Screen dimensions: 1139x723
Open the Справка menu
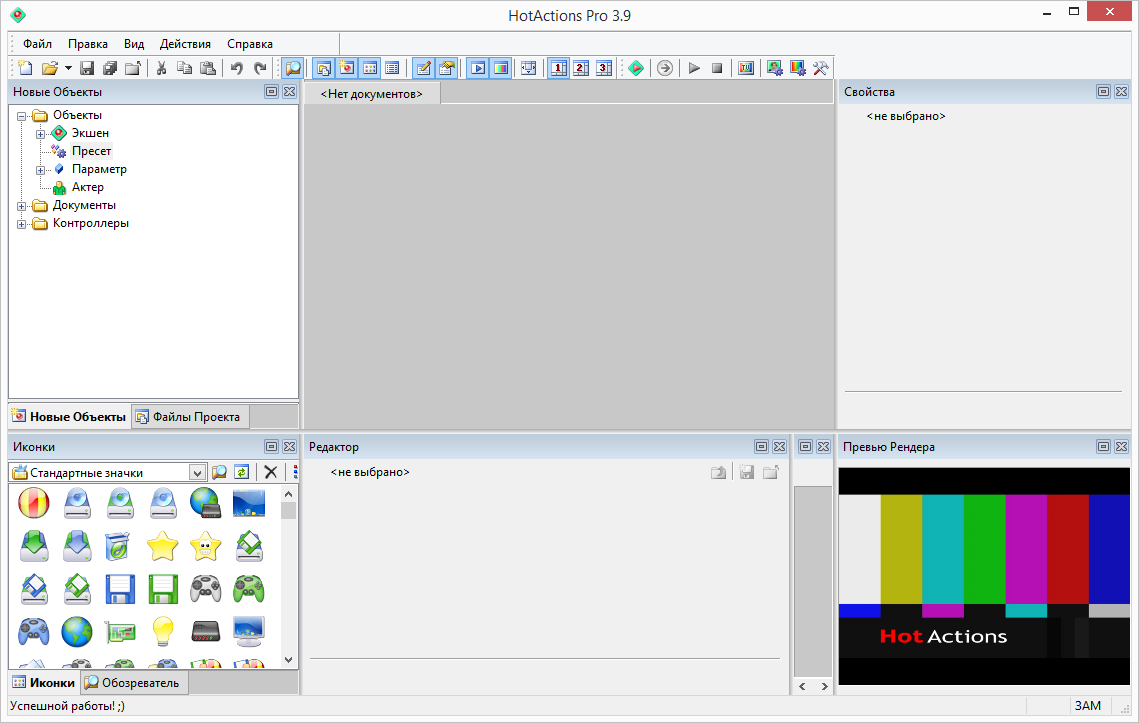click(250, 44)
